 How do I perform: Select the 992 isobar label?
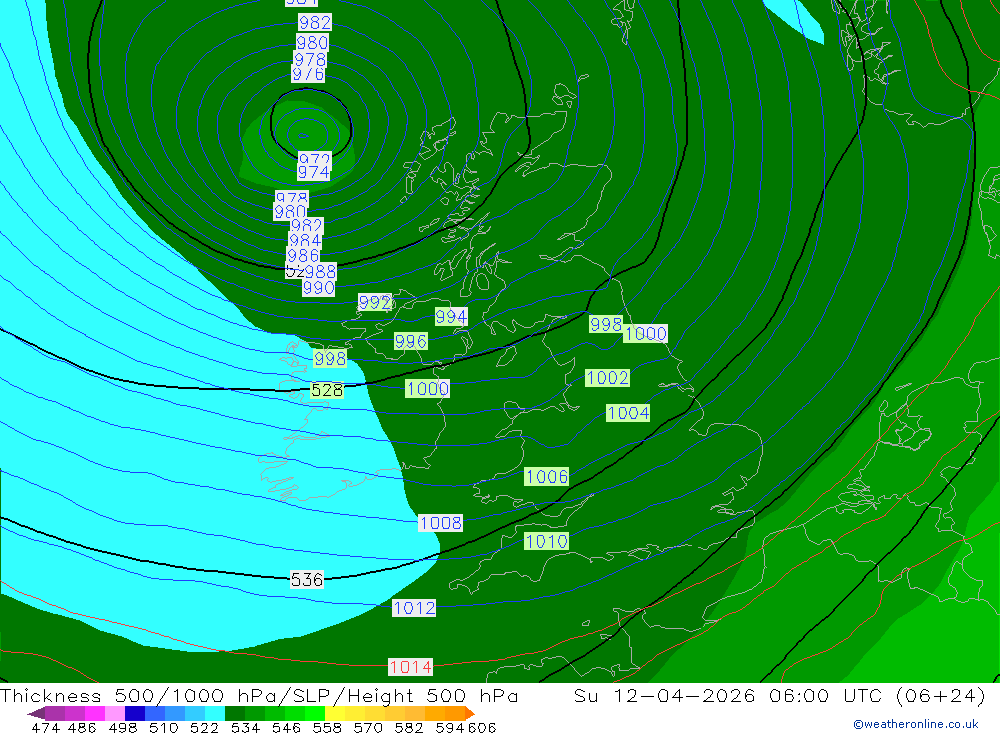(374, 302)
